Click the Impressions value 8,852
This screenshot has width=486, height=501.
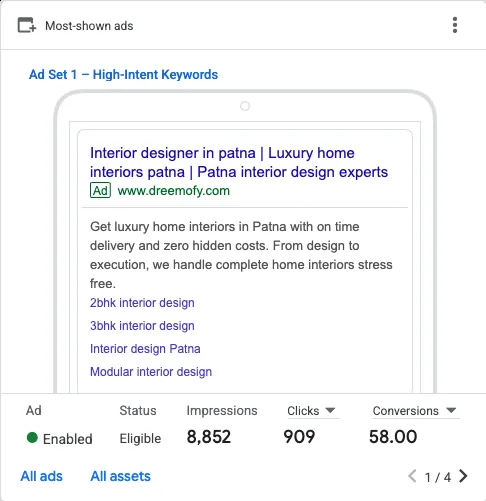[x=209, y=437]
